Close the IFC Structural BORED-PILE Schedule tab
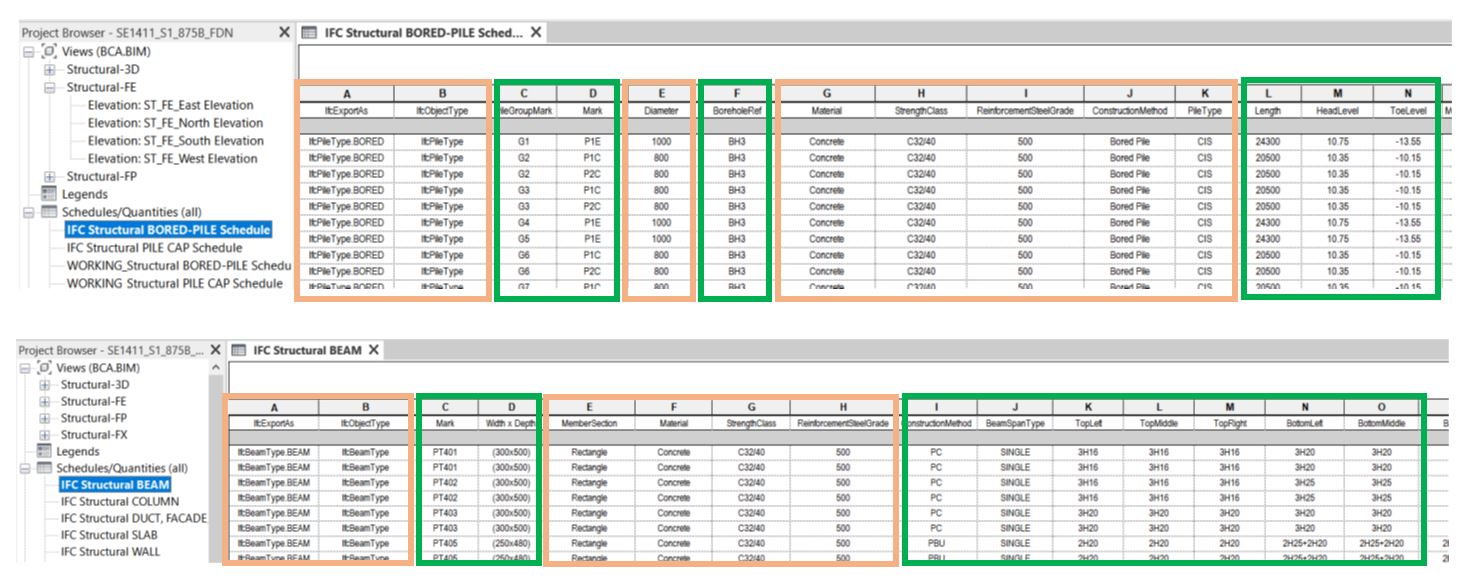Viewport: 1479px width, 583px height. (536, 32)
